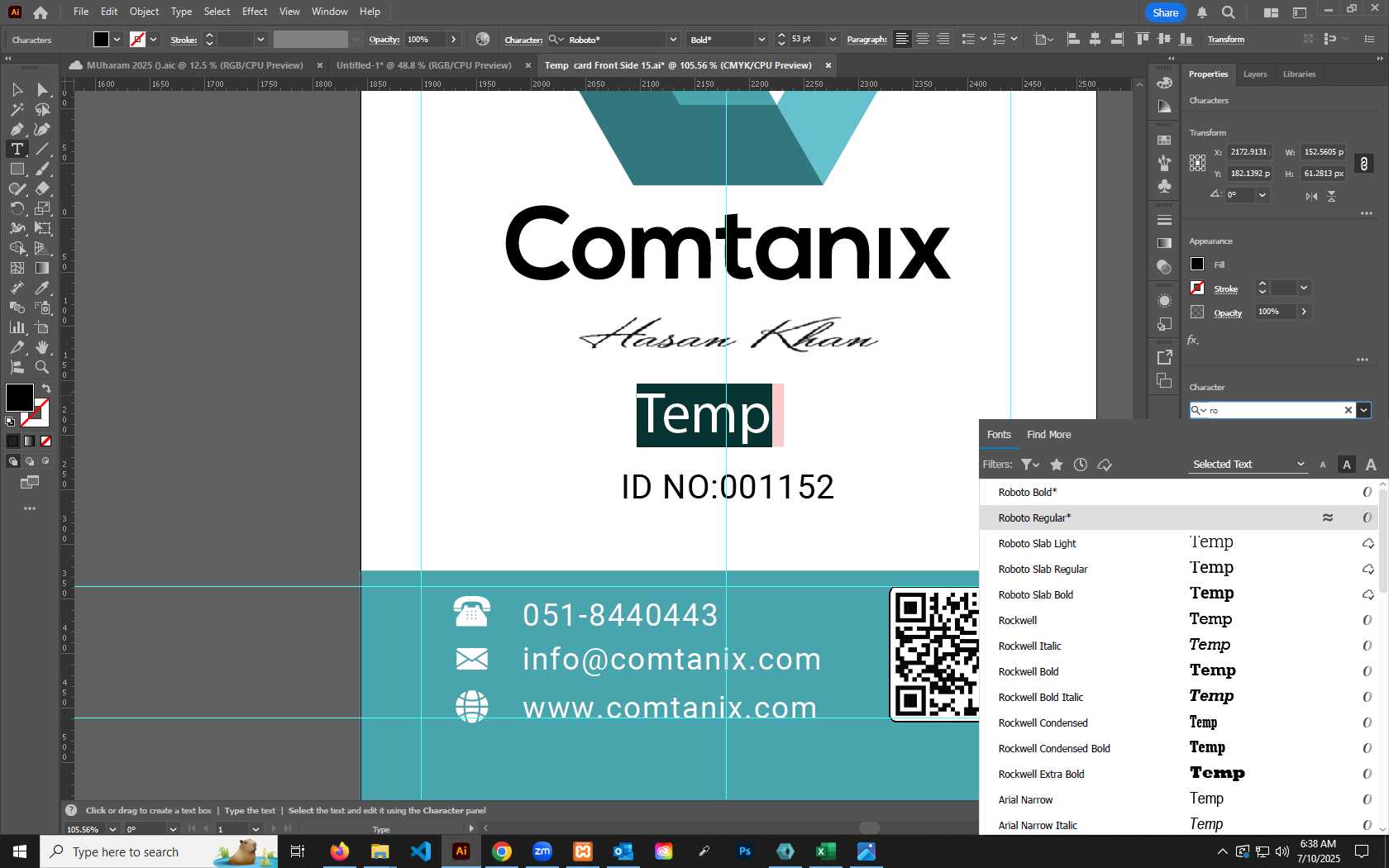Click the Transform link in control bar

tap(1225, 39)
